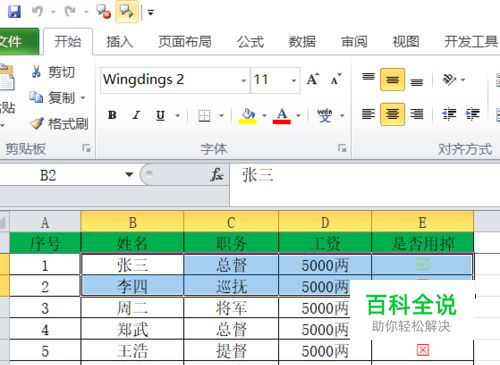
Task: Open the Customize Quick Access Toolbar arrow
Action: point(151,13)
